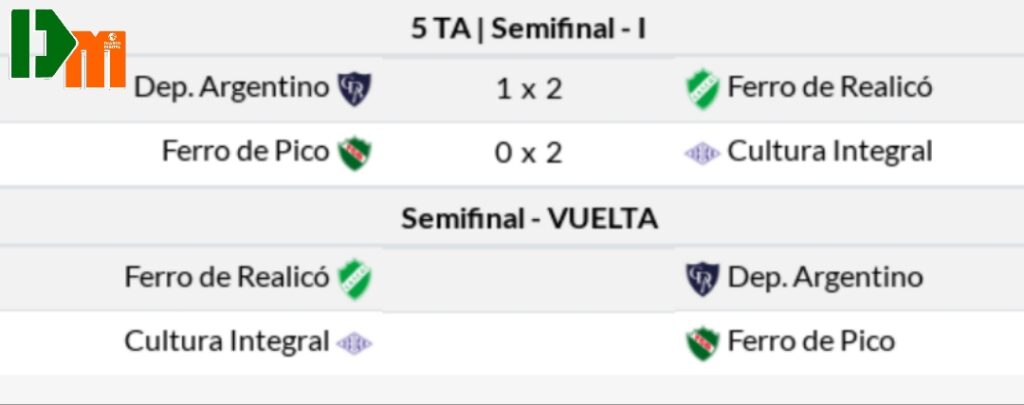Click the "5 TA | Semifinal - I" header

pos(529,29)
